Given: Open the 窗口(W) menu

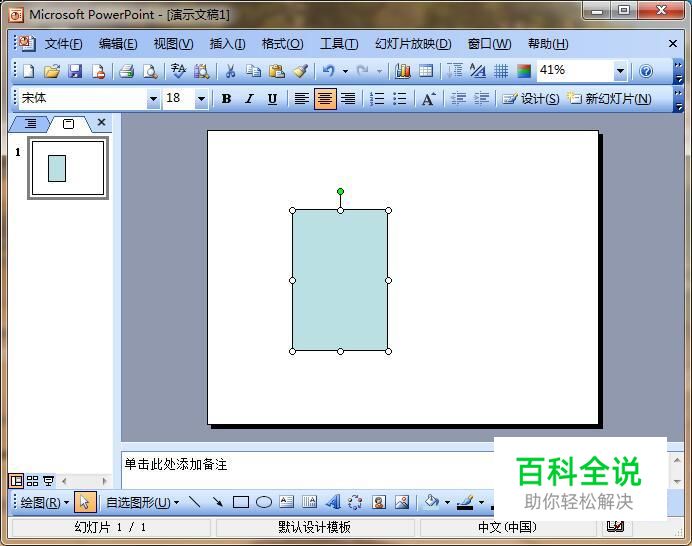Looking at the screenshot, I should coord(489,44).
